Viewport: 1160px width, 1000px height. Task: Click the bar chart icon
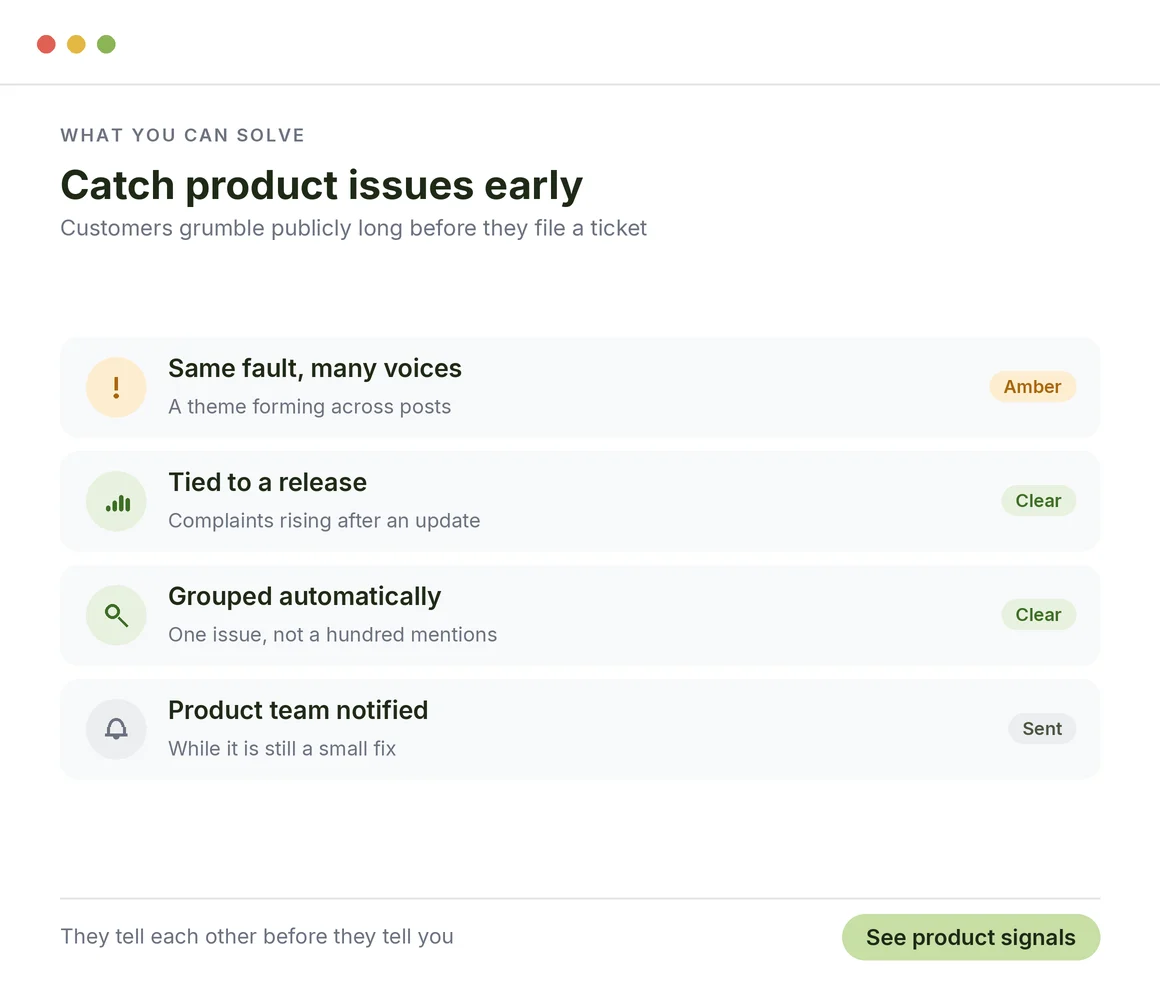pos(116,501)
